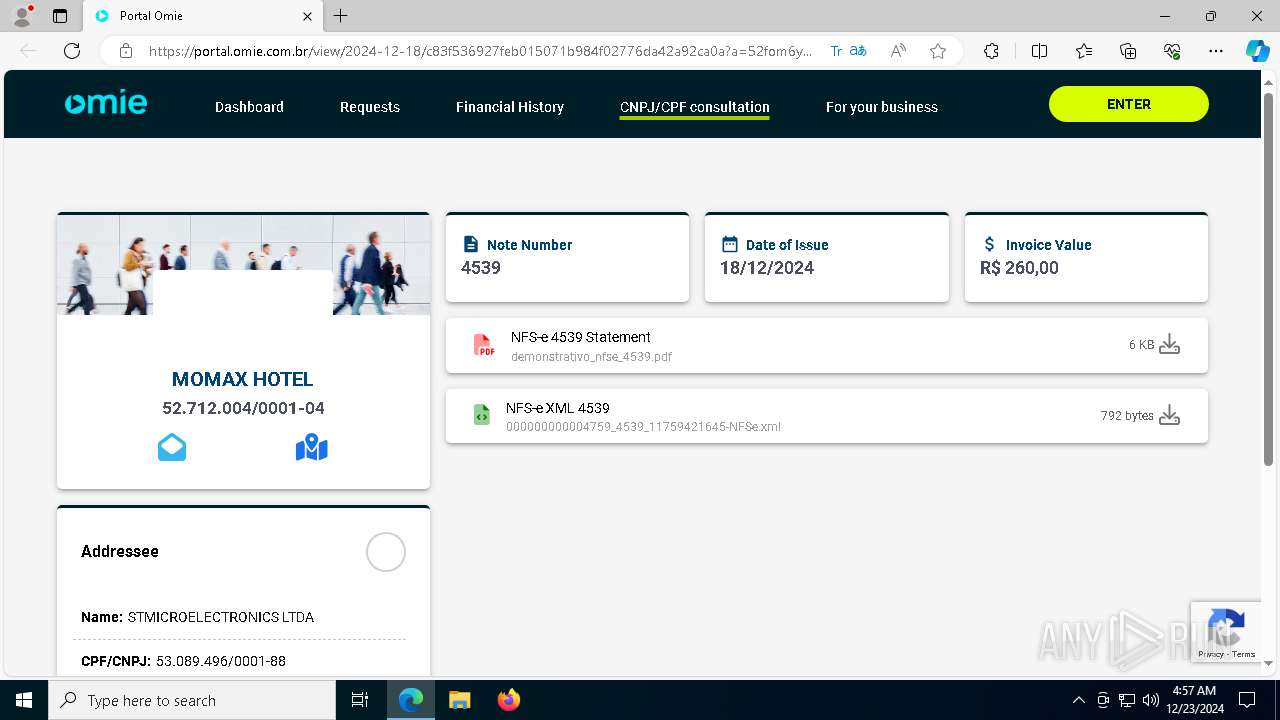Open the NFS-e 4539 Statement row

[x=827, y=345]
